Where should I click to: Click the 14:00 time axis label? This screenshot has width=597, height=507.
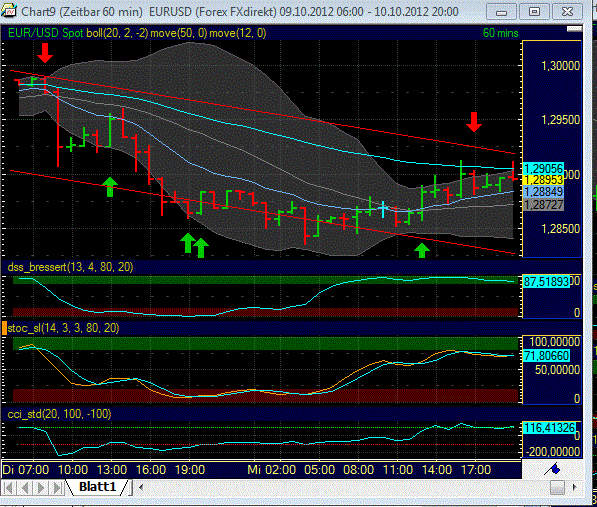[x=437, y=469]
